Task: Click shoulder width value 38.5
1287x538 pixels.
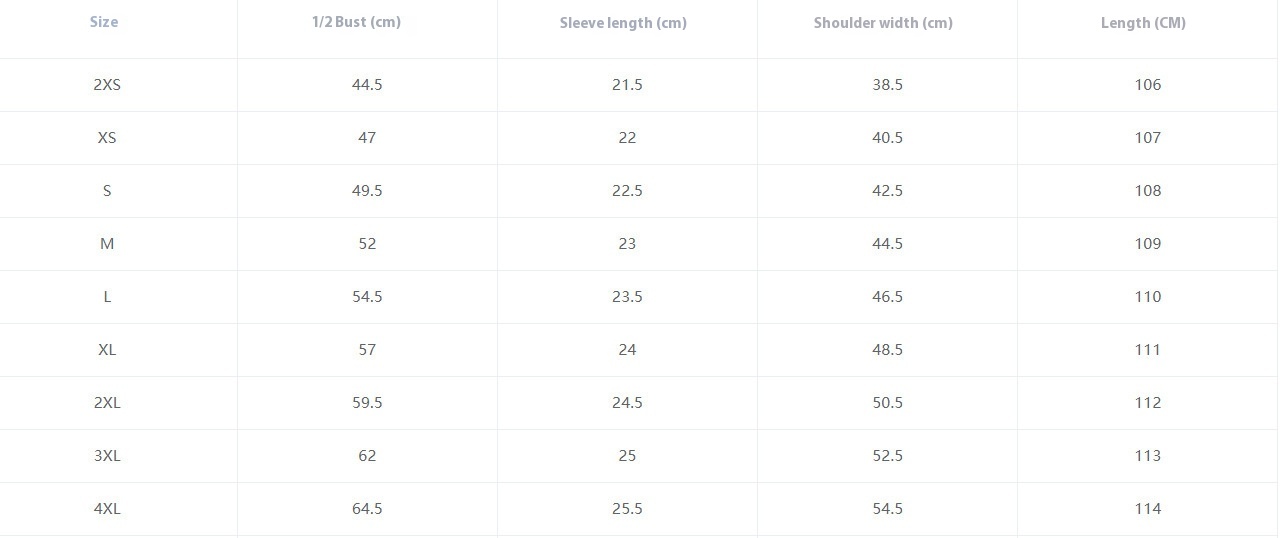Action: pyautogui.click(x=887, y=85)
